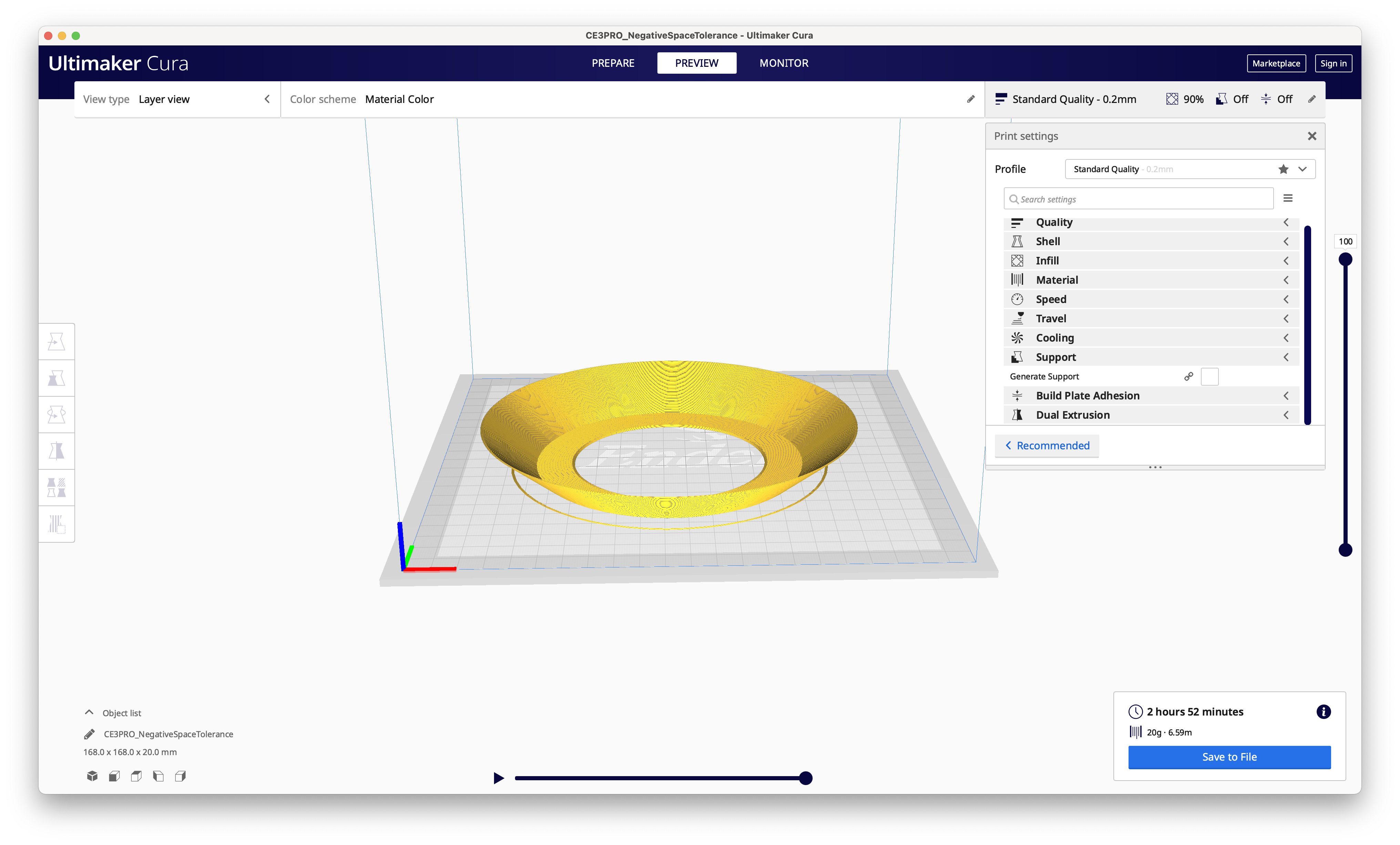Click the 2 hours 52 minutes estimate
1400x845 pixels.
coord(1194,711)
